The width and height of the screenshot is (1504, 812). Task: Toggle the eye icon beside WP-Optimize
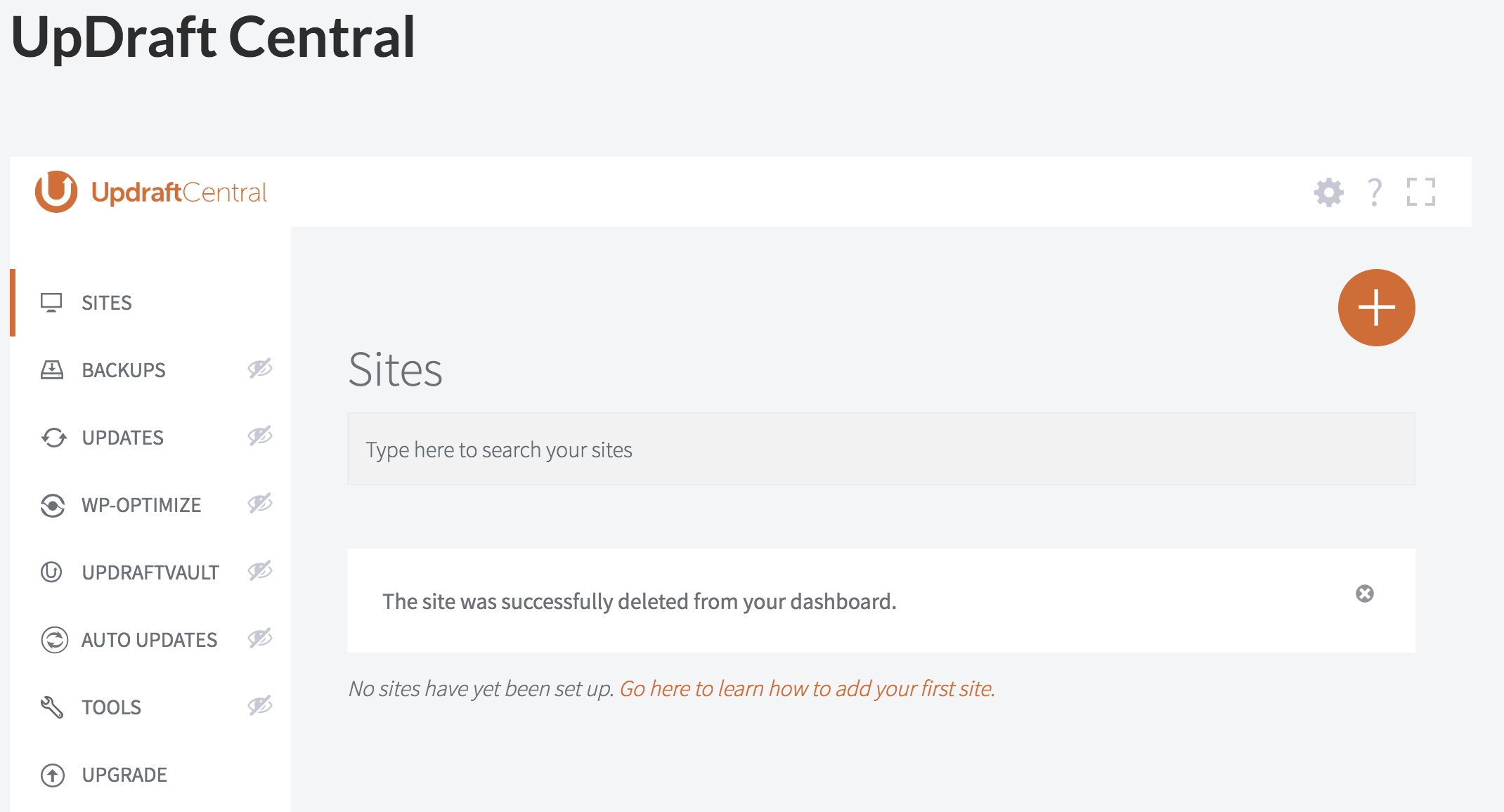coord(259,503)
